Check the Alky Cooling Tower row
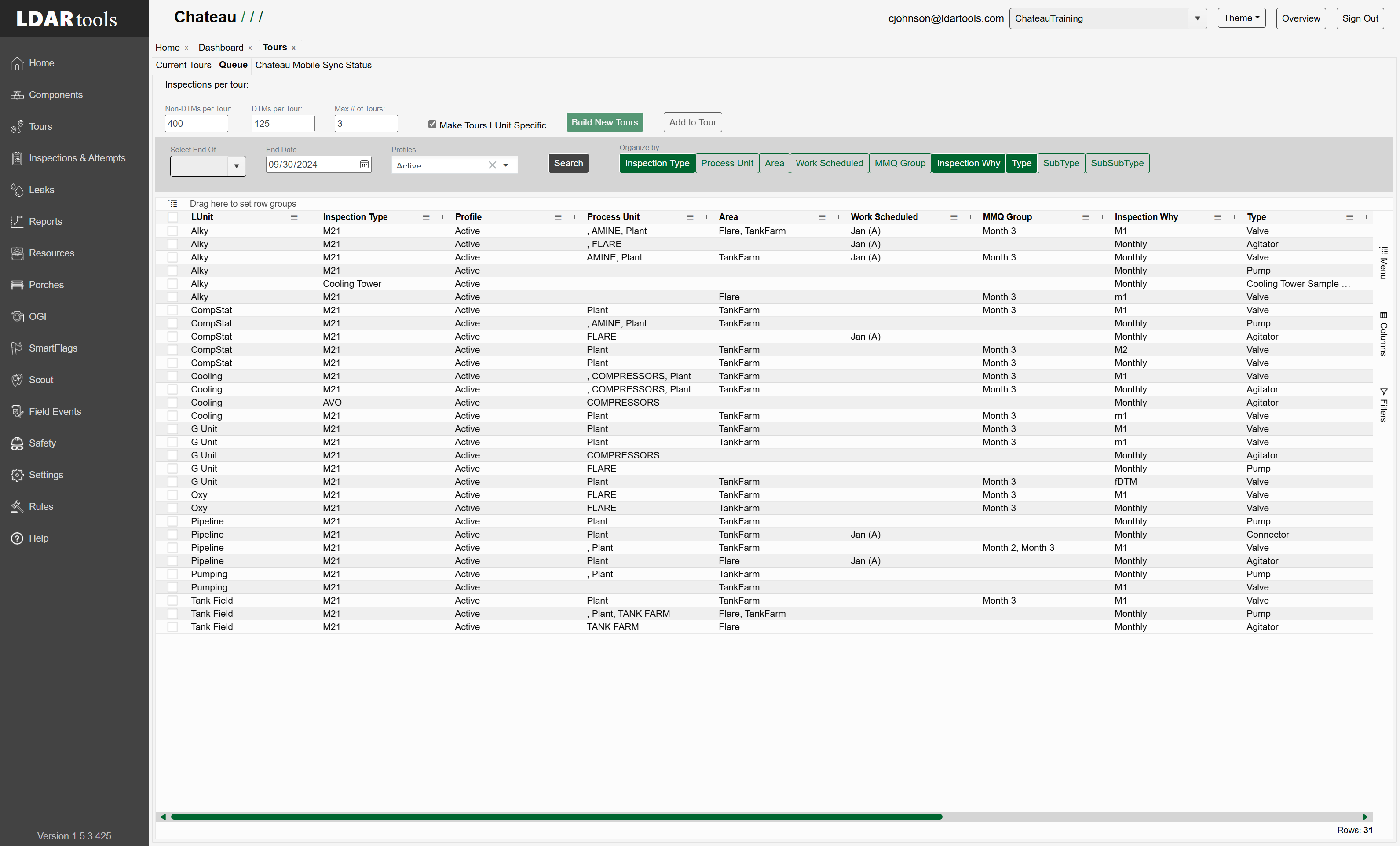 [x=173, y=283]
